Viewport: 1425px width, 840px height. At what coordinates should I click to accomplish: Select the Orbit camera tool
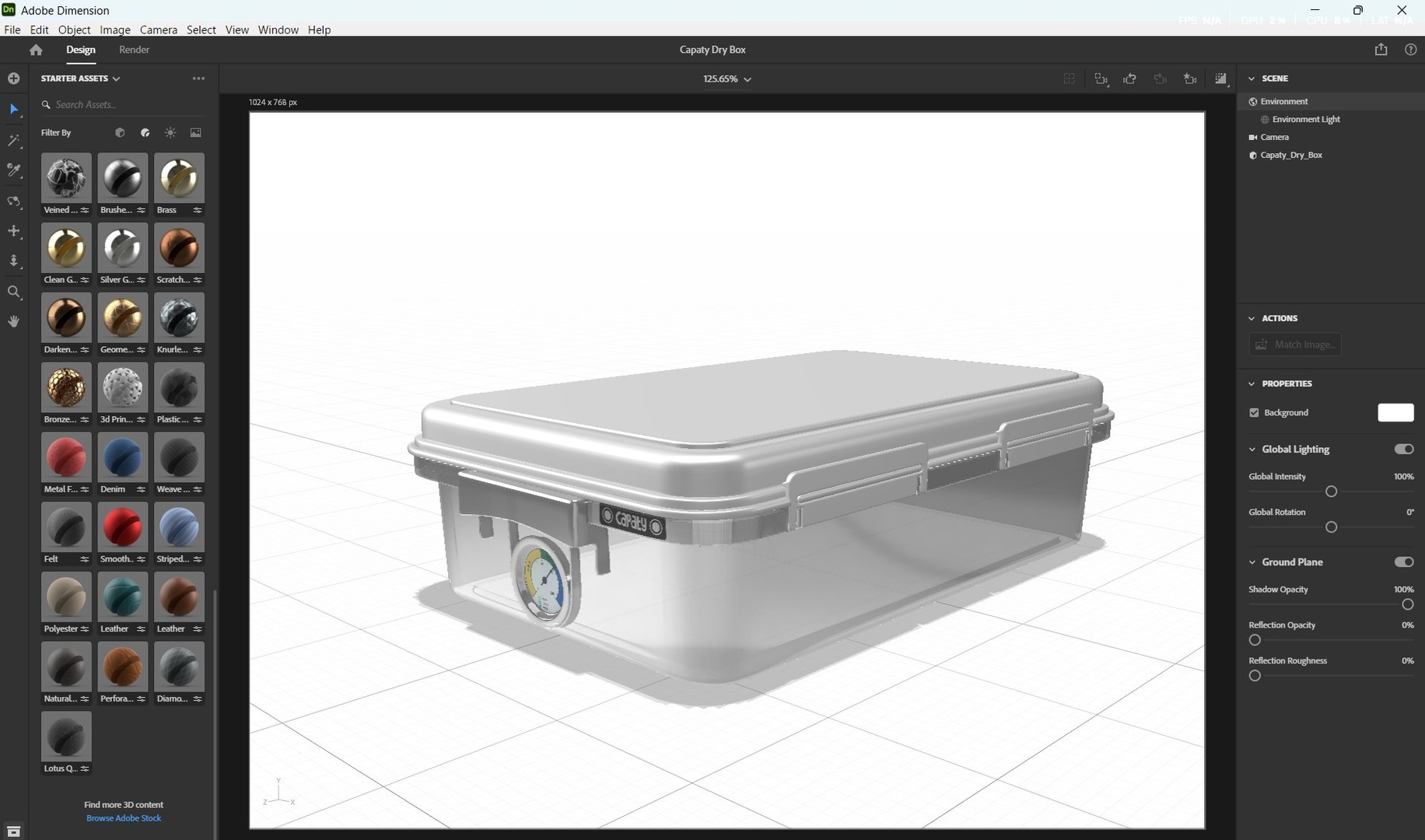[14, 201]
